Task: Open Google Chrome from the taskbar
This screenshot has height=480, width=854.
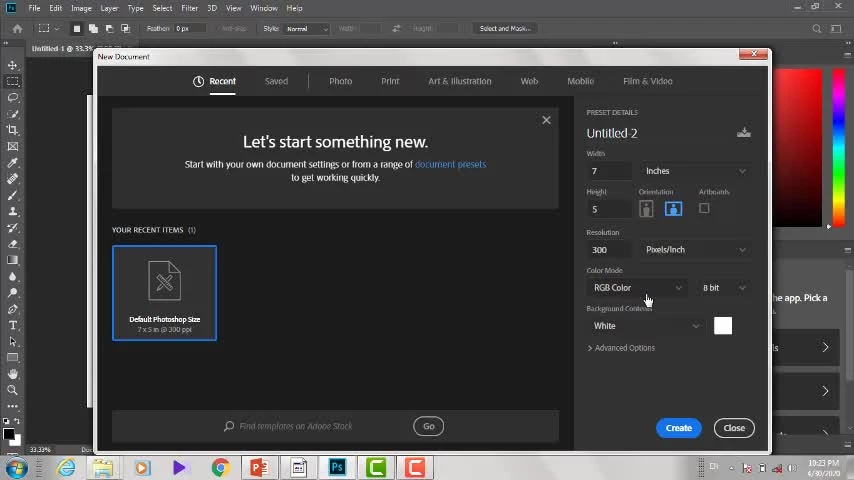Action: 220,467
